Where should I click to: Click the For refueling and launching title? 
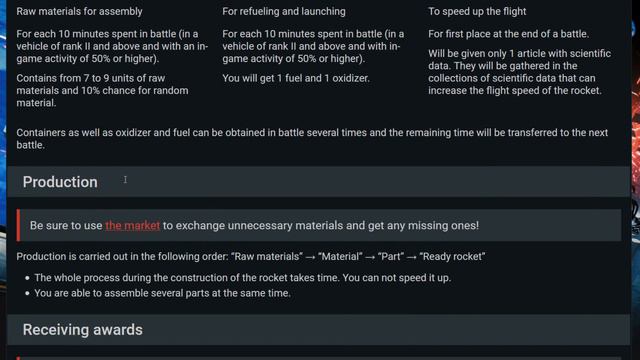click(284, 11)
